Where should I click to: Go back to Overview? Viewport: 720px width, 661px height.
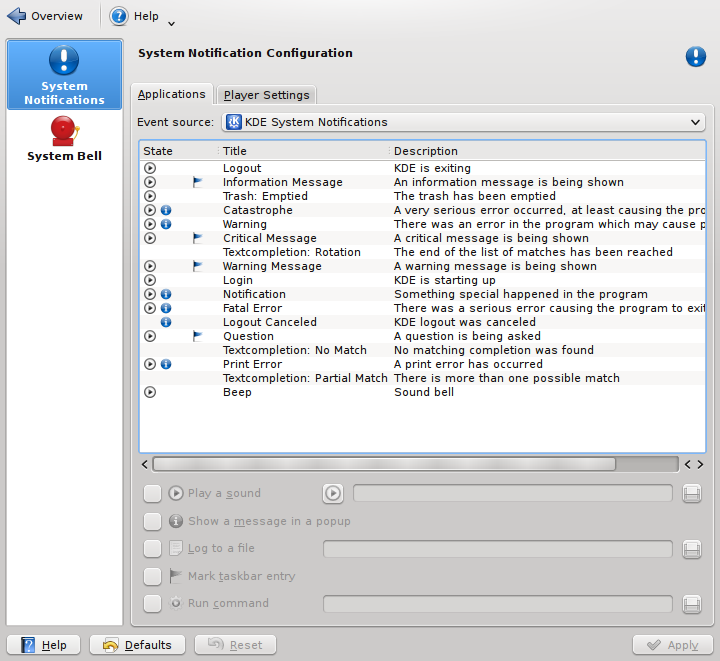click(x=45, y=16)
